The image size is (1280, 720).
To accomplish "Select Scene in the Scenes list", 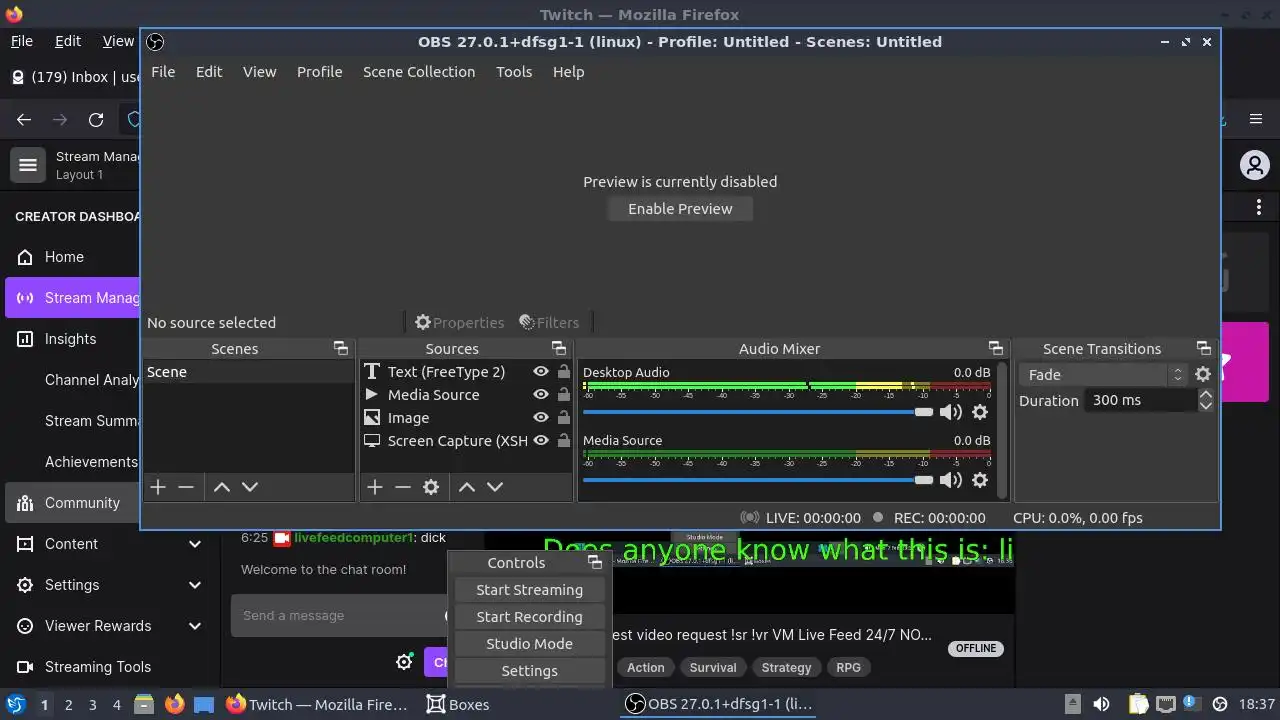I will [247, 372].
